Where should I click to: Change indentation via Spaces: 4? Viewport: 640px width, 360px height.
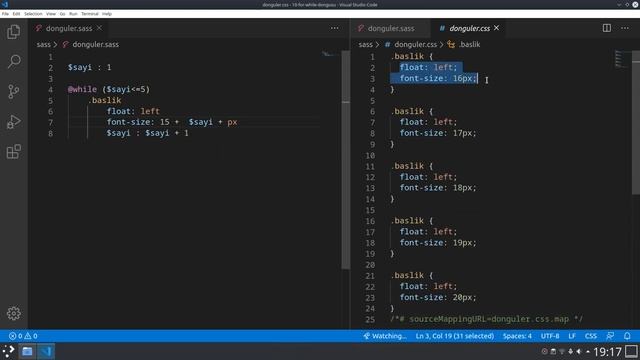[x=517, y=336]
